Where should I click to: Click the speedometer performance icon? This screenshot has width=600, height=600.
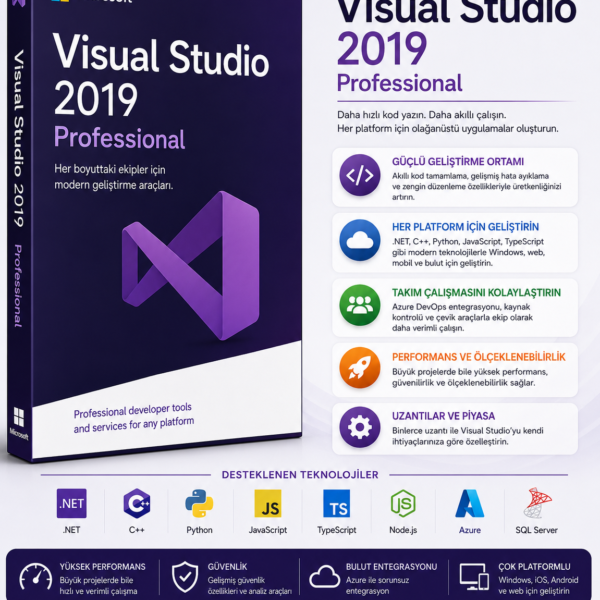click(36, 577)
